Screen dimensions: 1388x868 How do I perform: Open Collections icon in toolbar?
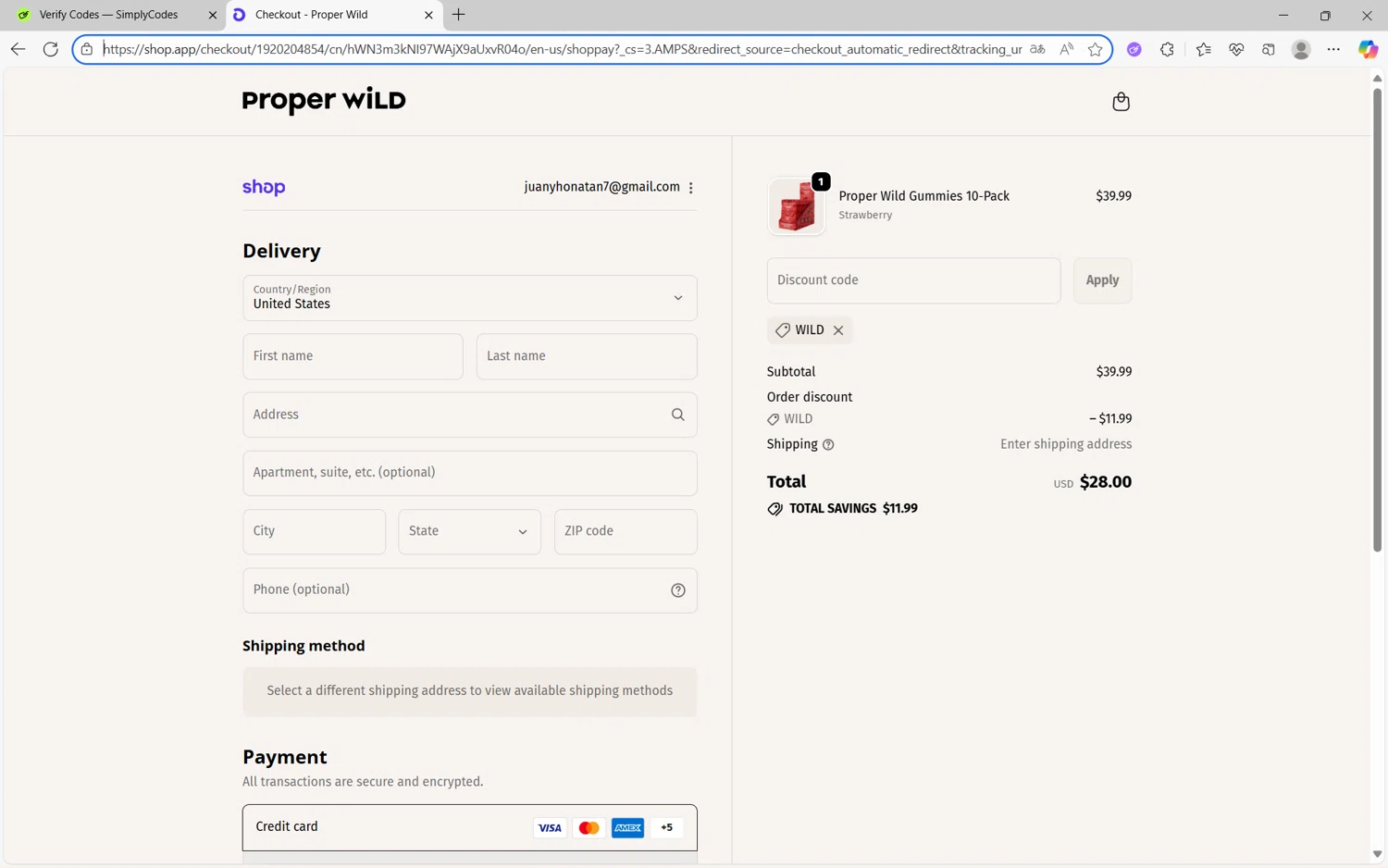[x=1269, y=49]
